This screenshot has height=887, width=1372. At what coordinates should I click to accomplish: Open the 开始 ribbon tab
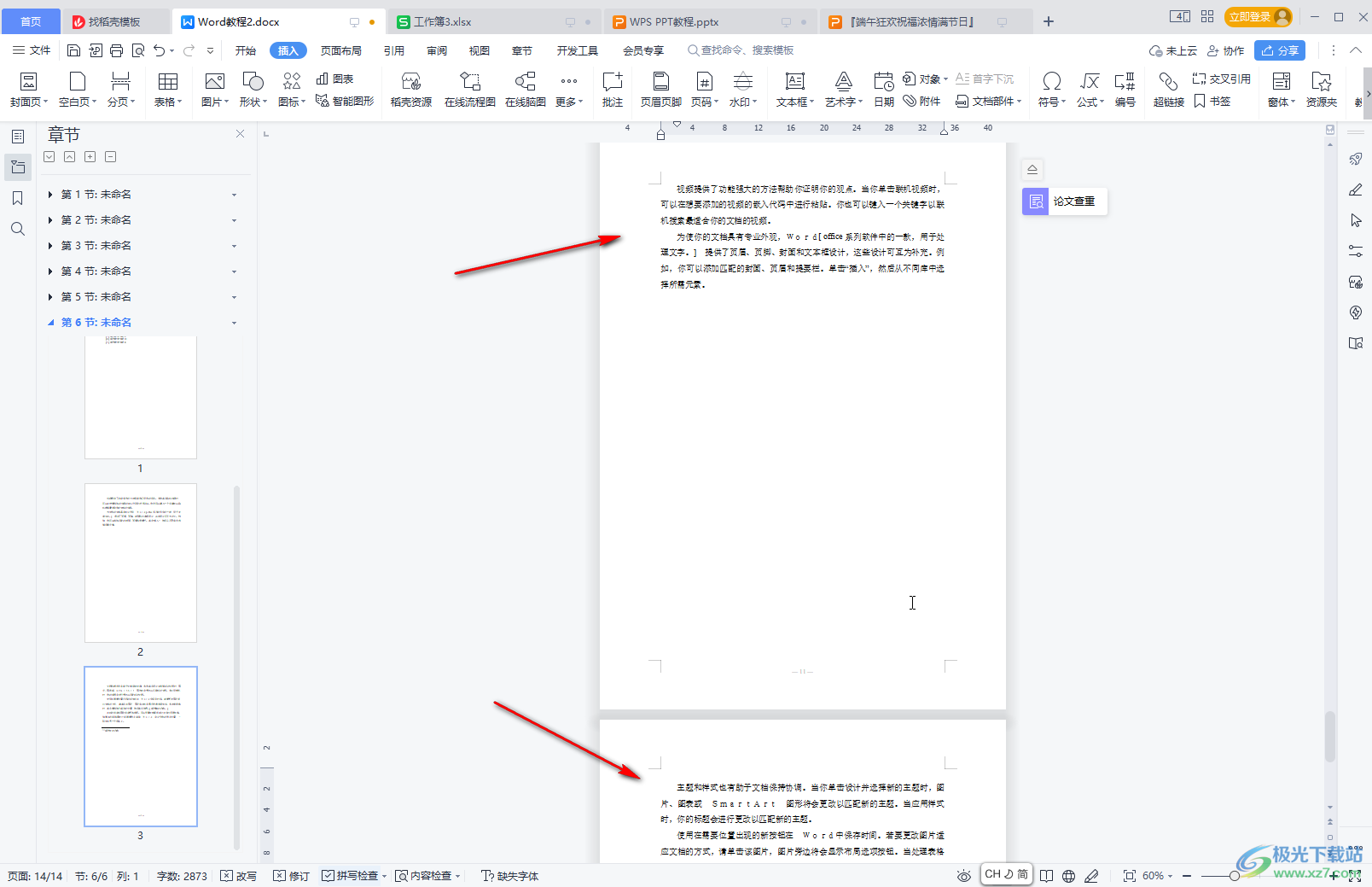pyautogui.click(x=246, y=50)
